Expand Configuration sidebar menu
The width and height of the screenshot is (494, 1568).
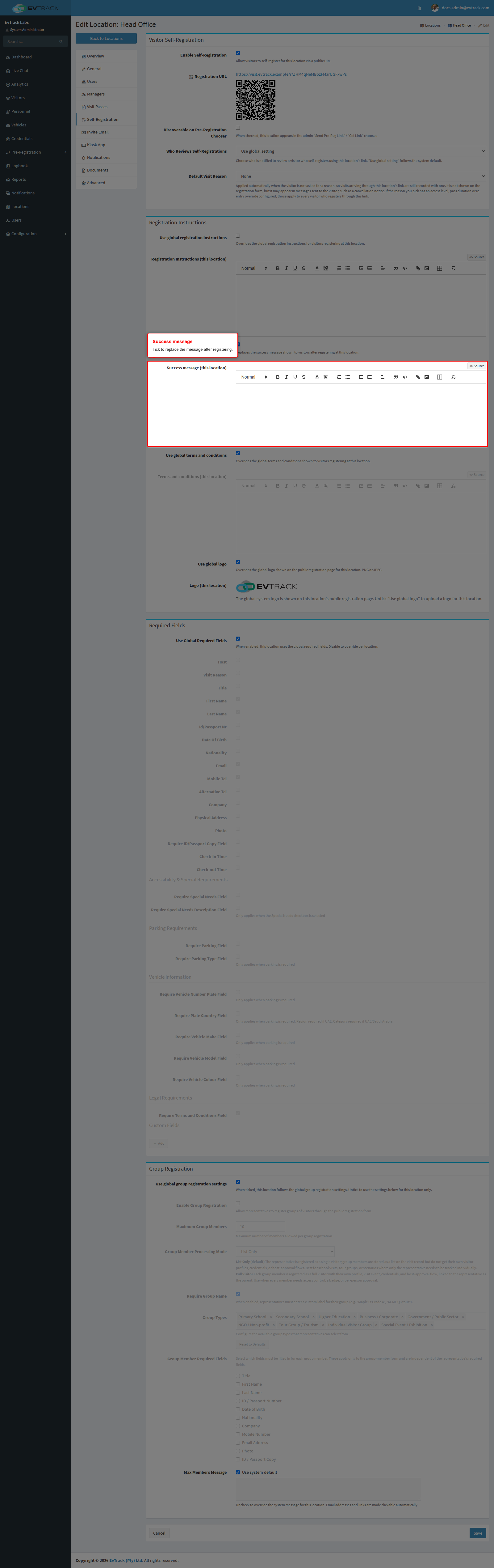coord(35,234)
